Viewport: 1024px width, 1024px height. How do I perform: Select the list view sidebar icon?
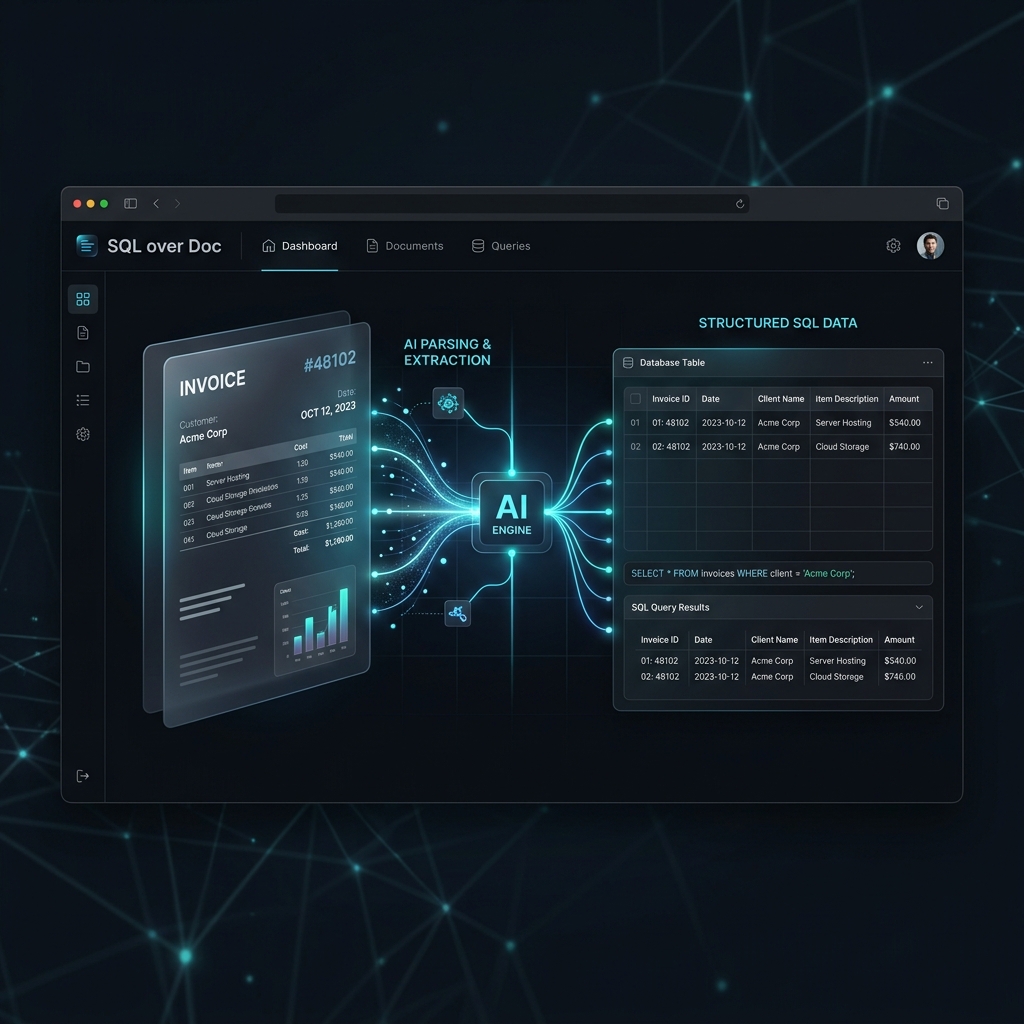tap(83, 400)
